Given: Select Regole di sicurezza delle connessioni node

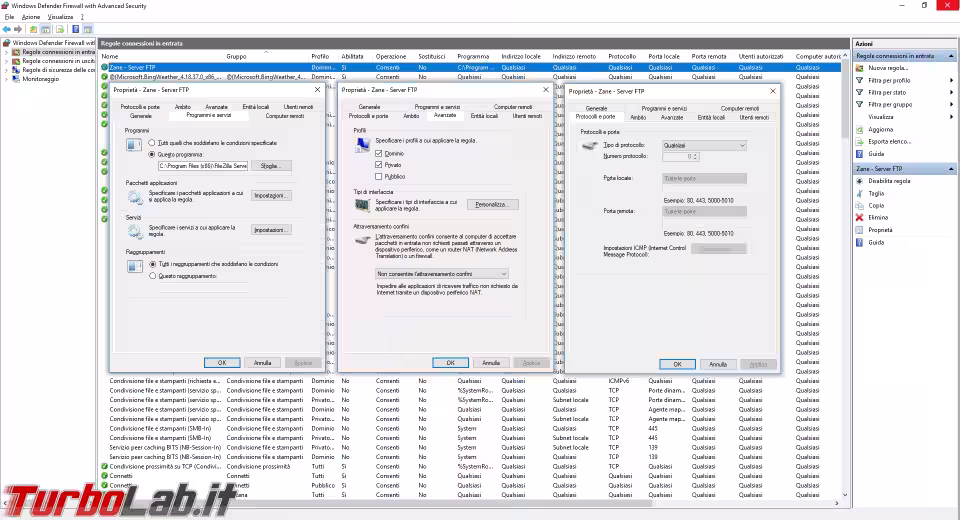Looking at the screenshot, I should [x=58, y=70].
